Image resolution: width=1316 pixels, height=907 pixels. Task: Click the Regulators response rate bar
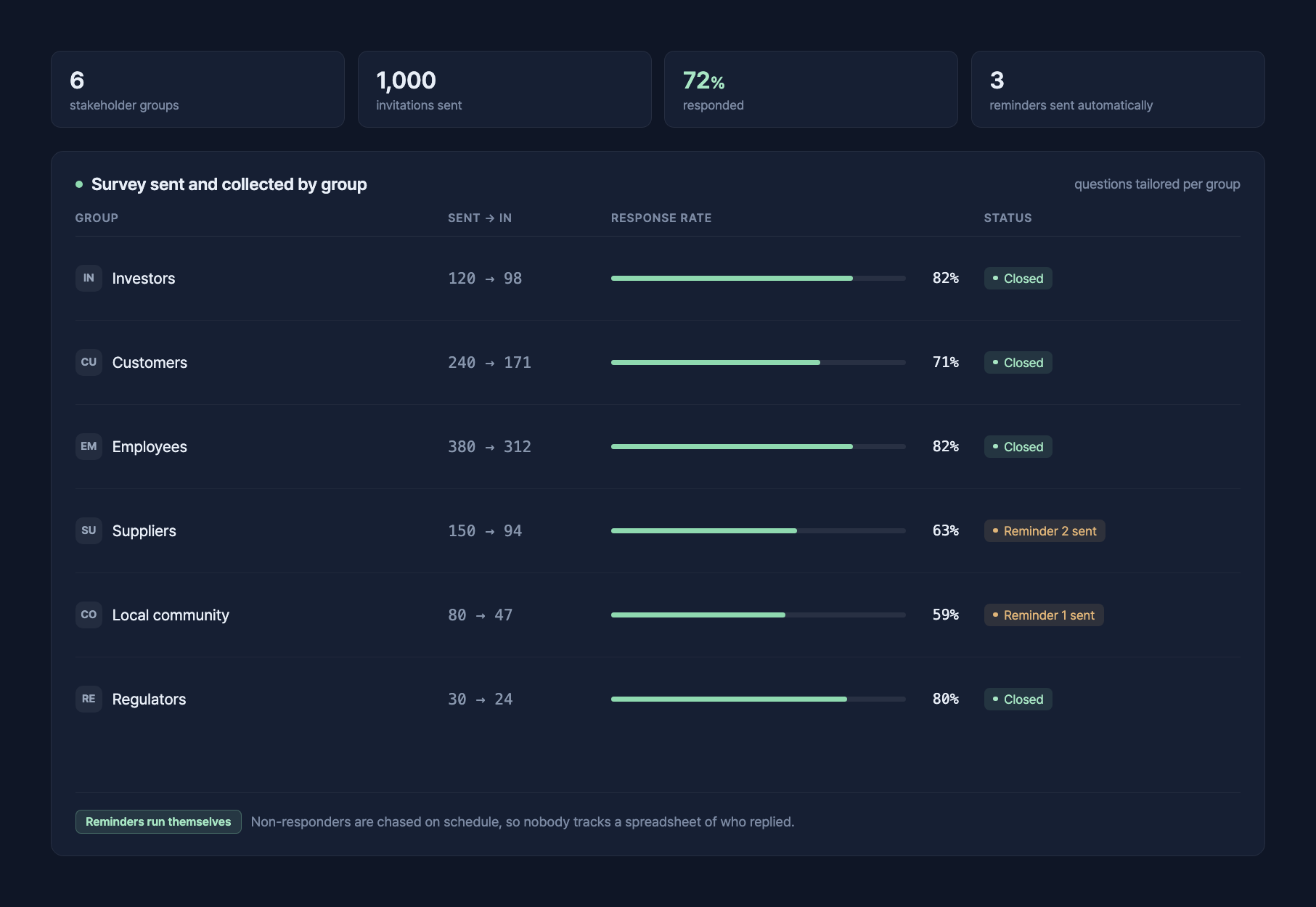point(759,699)
